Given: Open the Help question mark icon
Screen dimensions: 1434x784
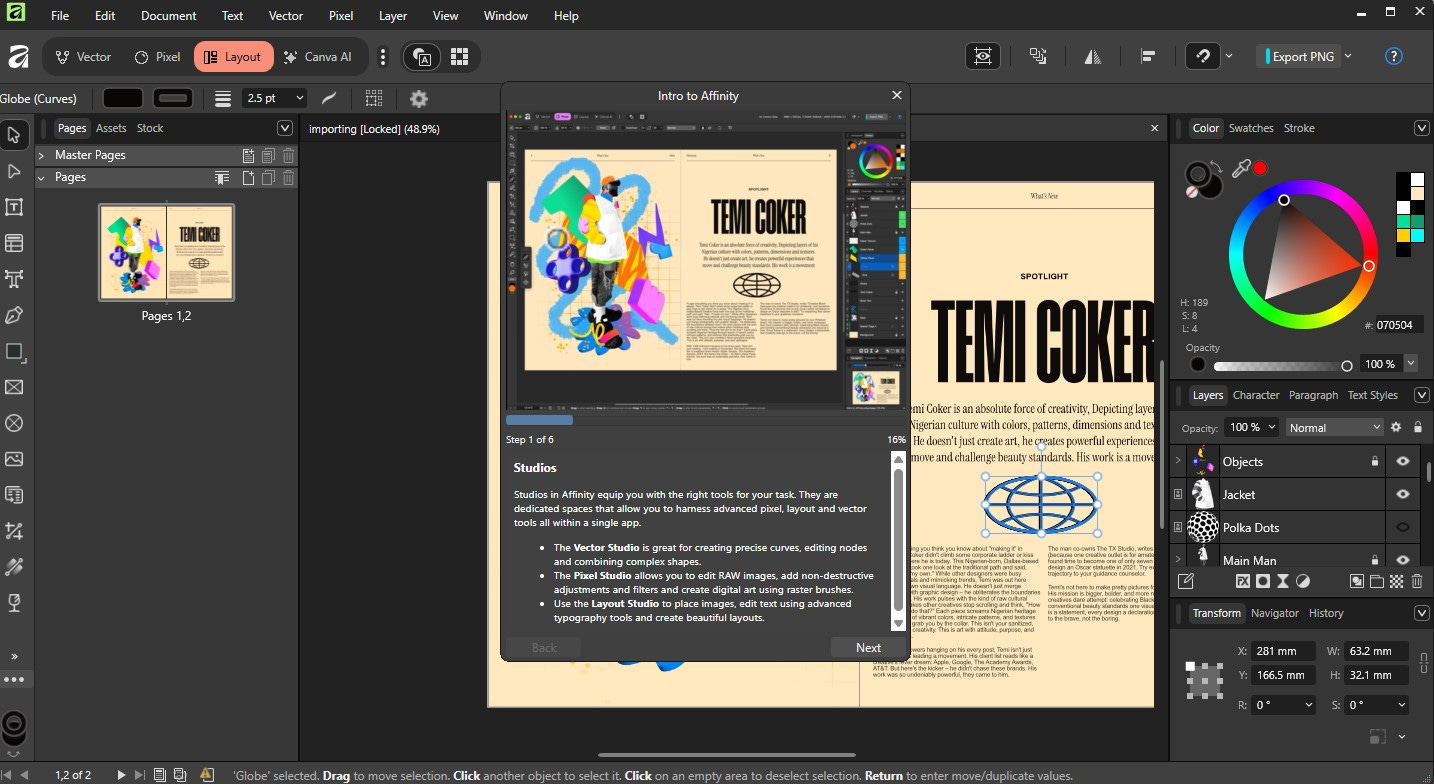Looking at the screenshot, I should [x=1393, y=57].
